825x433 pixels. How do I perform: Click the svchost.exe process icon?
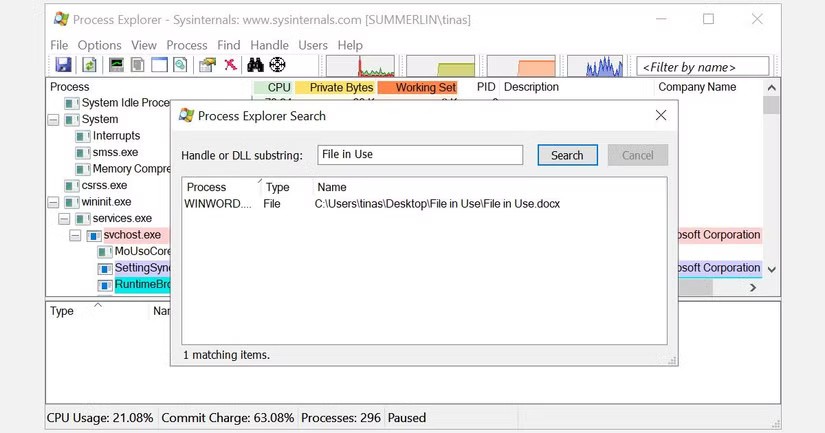pyautogui.click(x=93, y=236)
